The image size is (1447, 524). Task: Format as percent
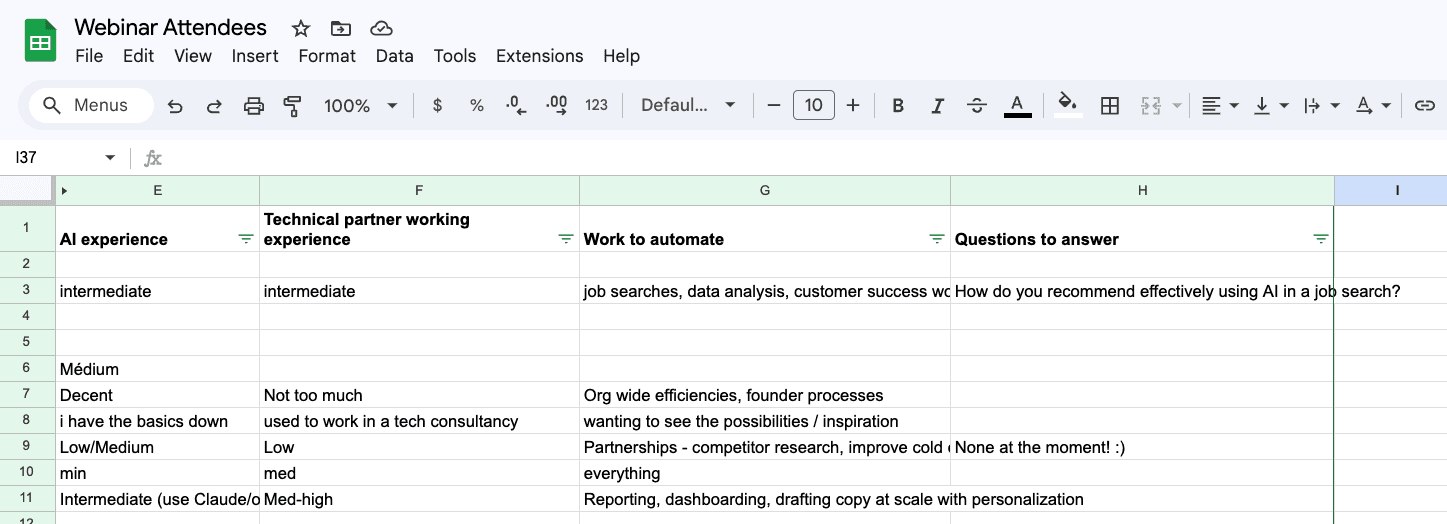click(477, 106)
